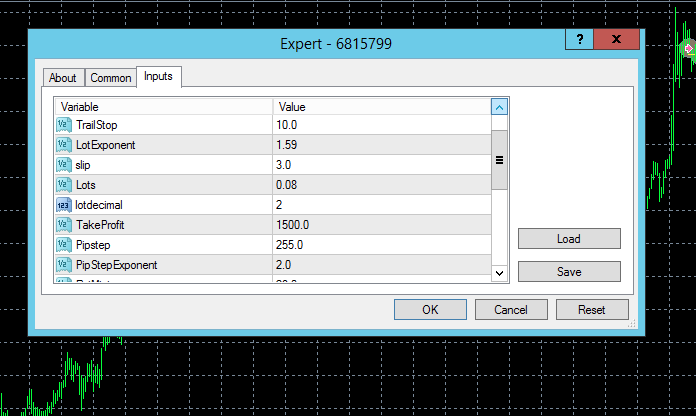Select the Inputs tab
Screen dimensions: 696x416
tap(158, 76)
